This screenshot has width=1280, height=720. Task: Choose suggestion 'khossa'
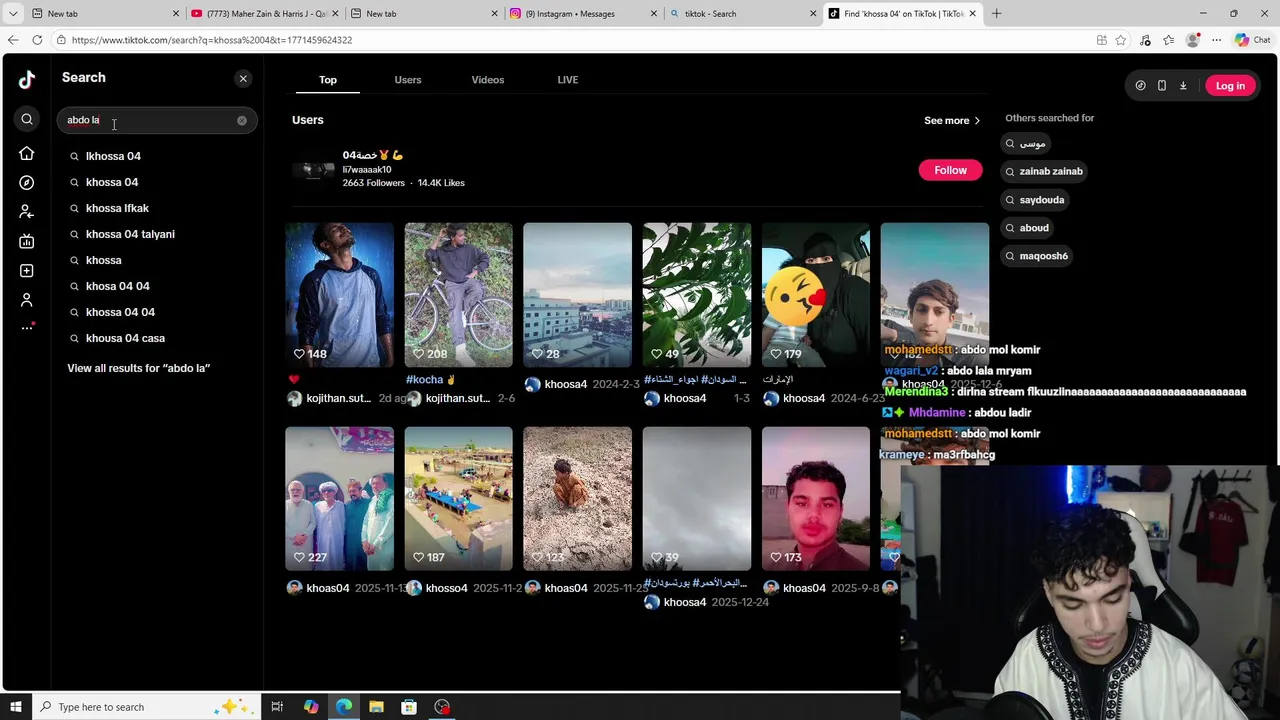tap(104, 260)
